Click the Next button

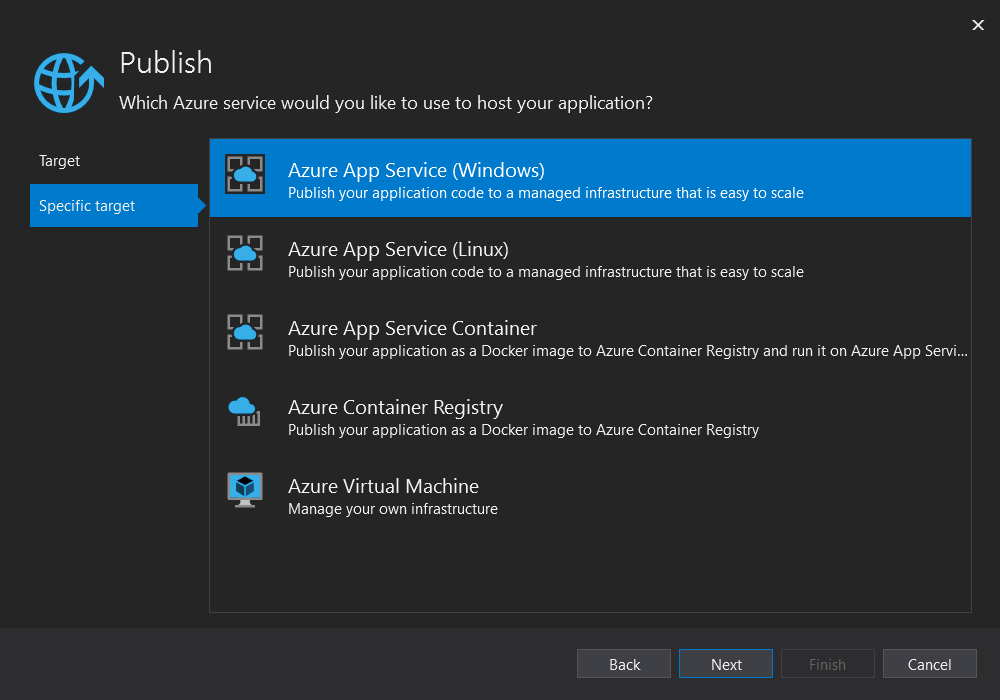pos(725,663)
